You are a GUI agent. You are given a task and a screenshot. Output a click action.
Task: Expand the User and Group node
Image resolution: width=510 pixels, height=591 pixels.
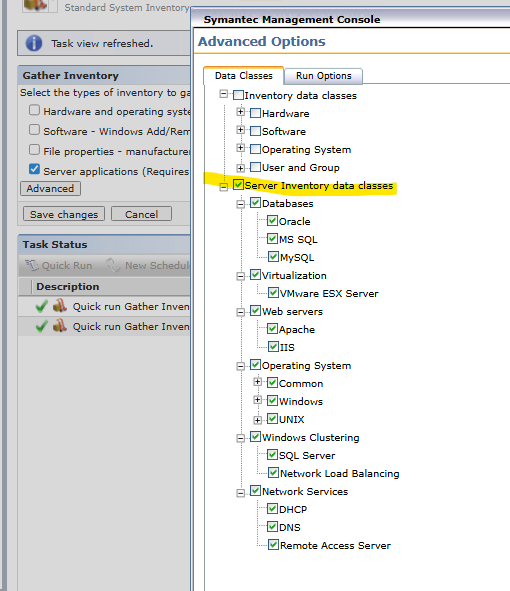[240, 168]
